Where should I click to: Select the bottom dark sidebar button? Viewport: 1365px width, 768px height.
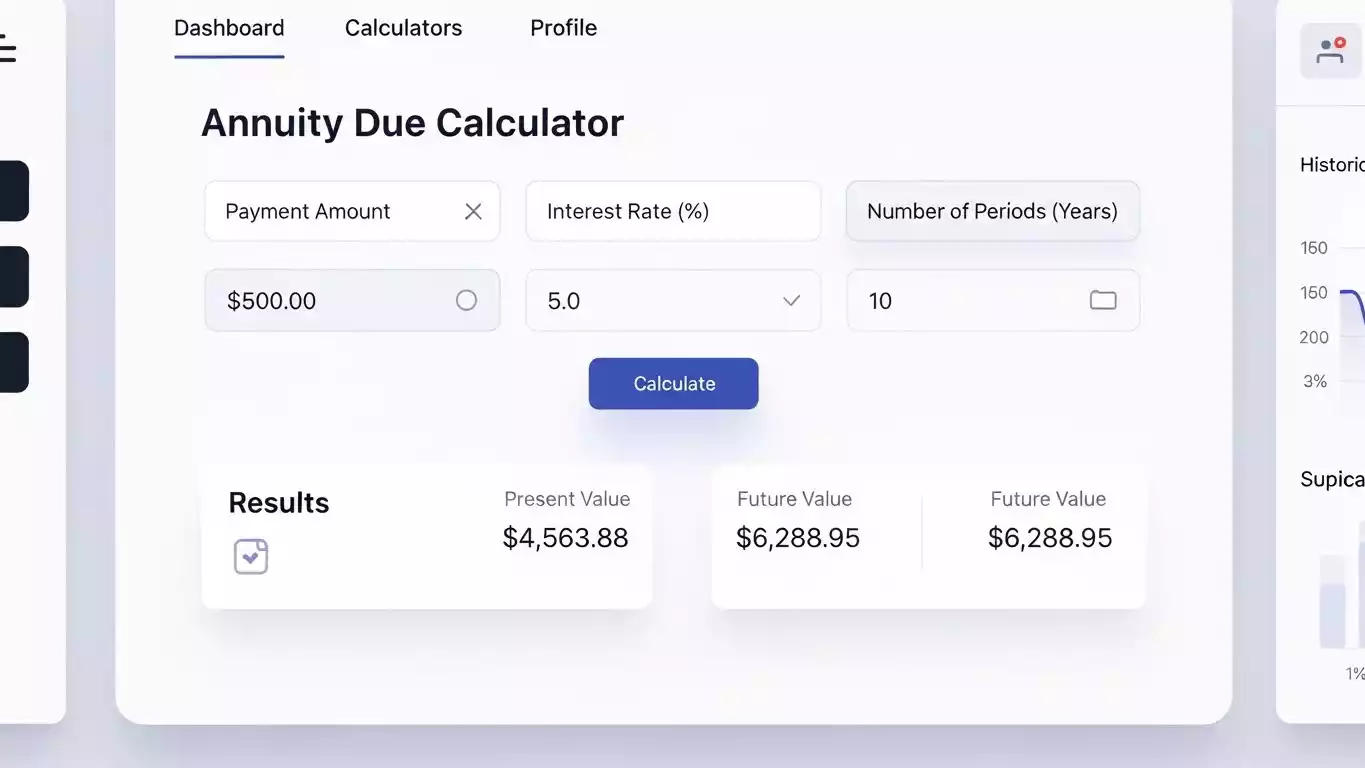click(x=14, y=362)
